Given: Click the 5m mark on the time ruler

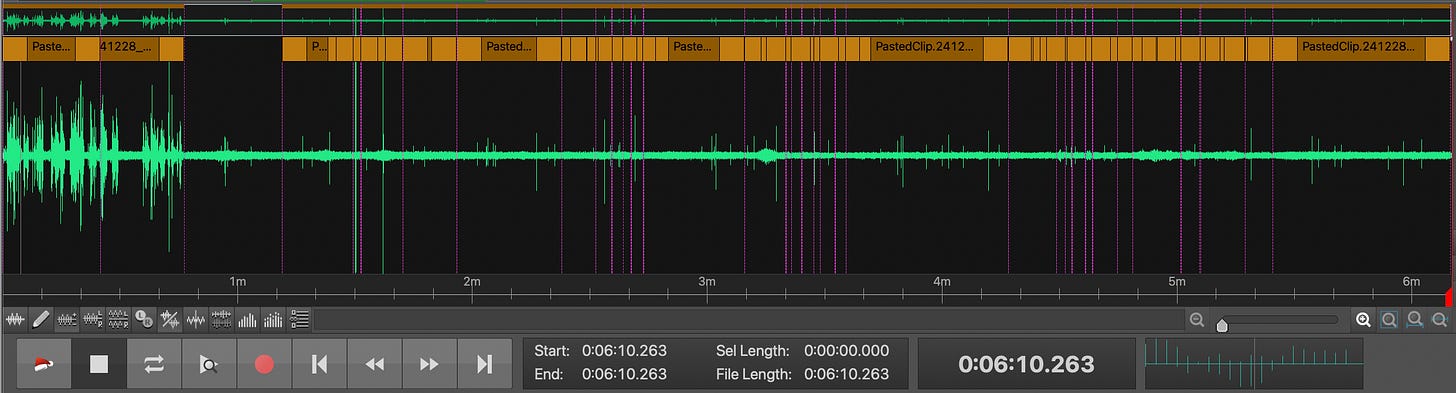Looking at the screenshot, I should [x=1176, y=283].
